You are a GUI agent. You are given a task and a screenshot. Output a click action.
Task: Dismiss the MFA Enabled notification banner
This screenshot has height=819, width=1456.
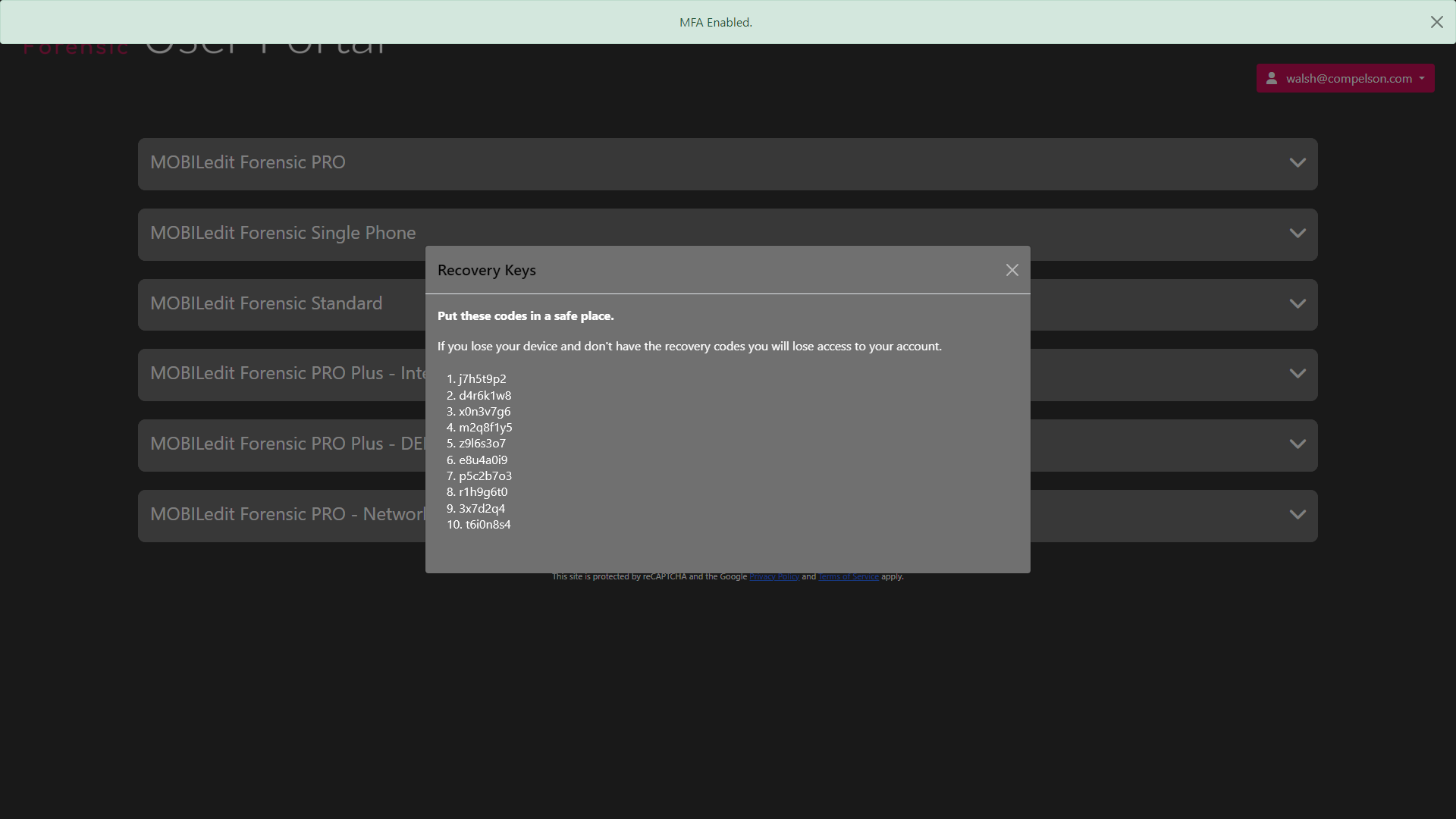click(x=1436, y=22)
